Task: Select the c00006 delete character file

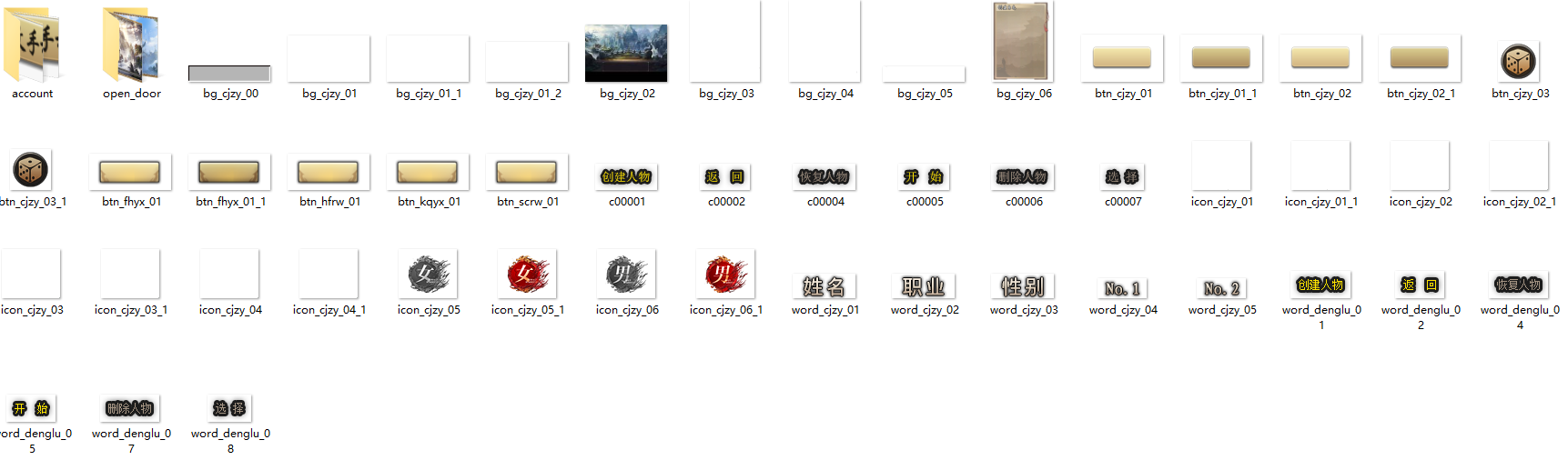Action: click(1023, 176)
